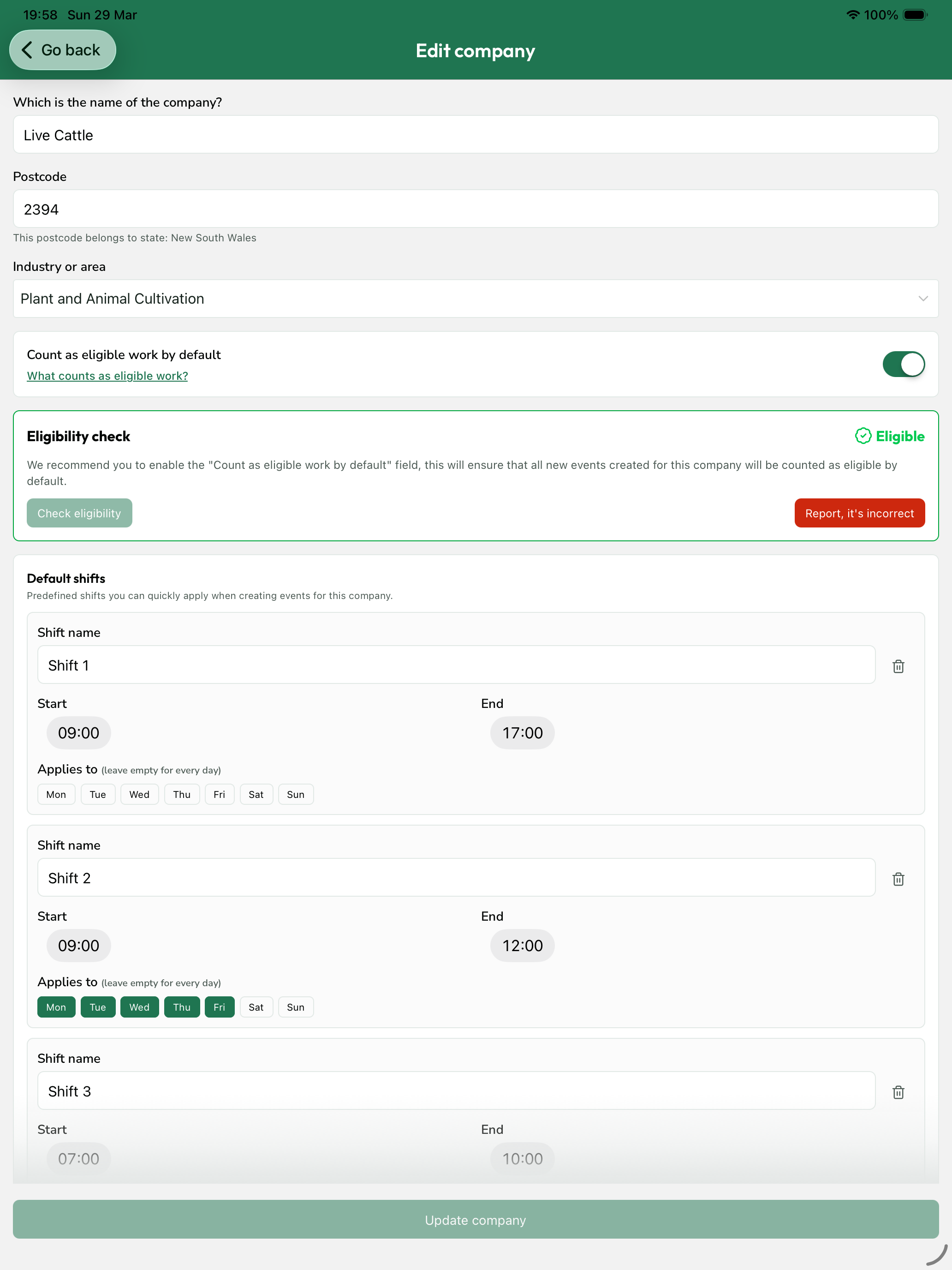Deselect Wed for Shift 2
The height and width of the screenshot is (1270, 952).
click(x=139, y=1007)
